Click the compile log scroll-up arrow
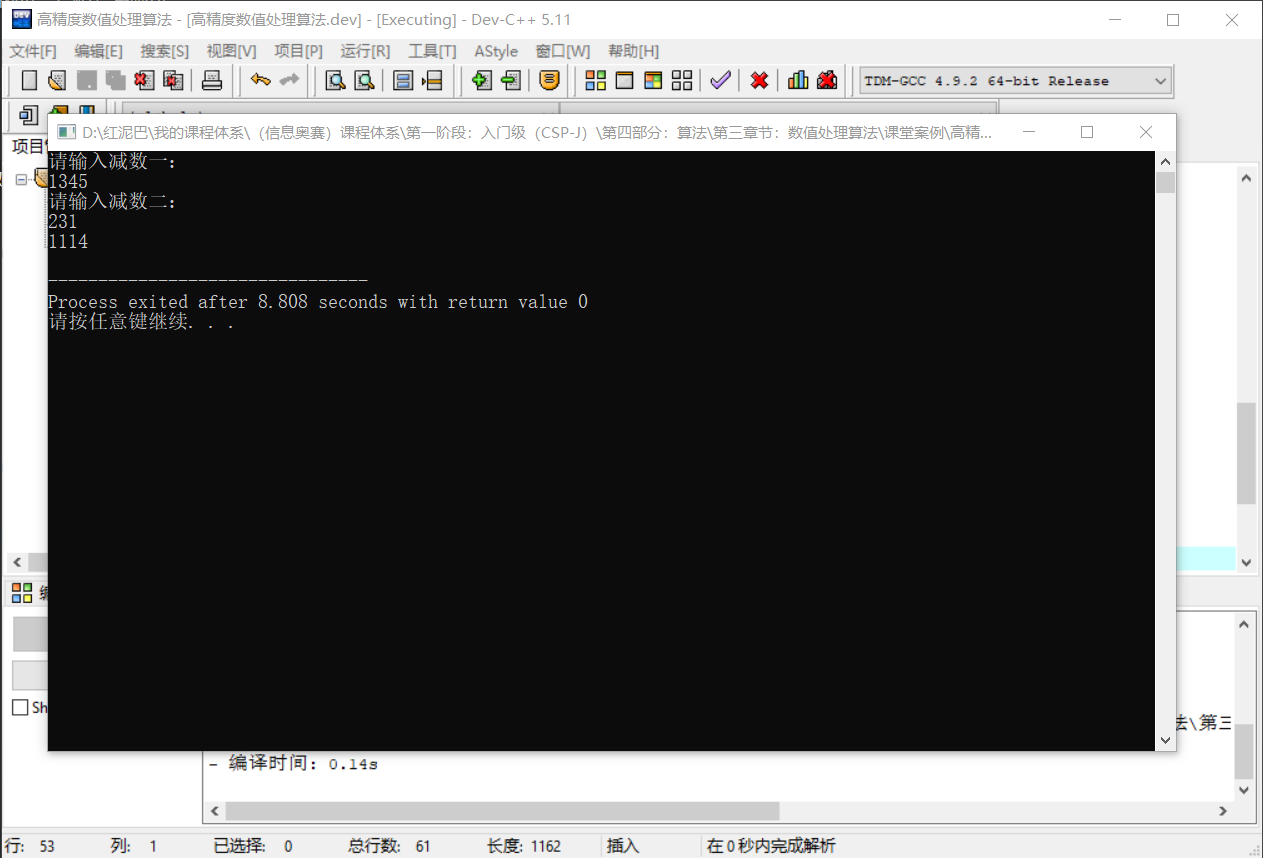The width and height of the screenshot is (1263, 858). click(1244, 624)
